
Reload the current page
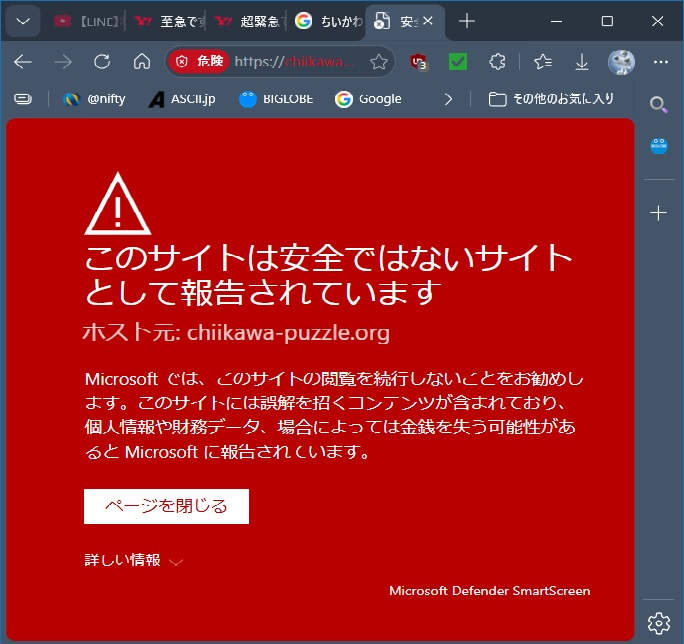pyautogui.click(x=102, y=62)
